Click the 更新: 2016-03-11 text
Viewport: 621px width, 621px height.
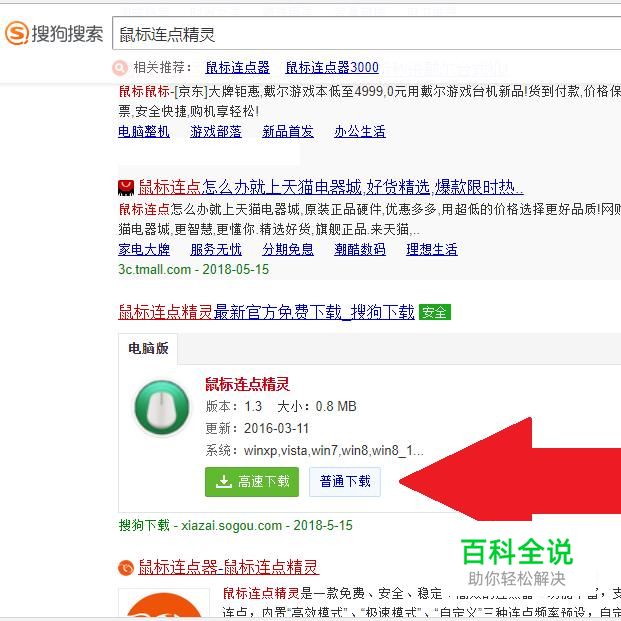[x=257, y=429]
